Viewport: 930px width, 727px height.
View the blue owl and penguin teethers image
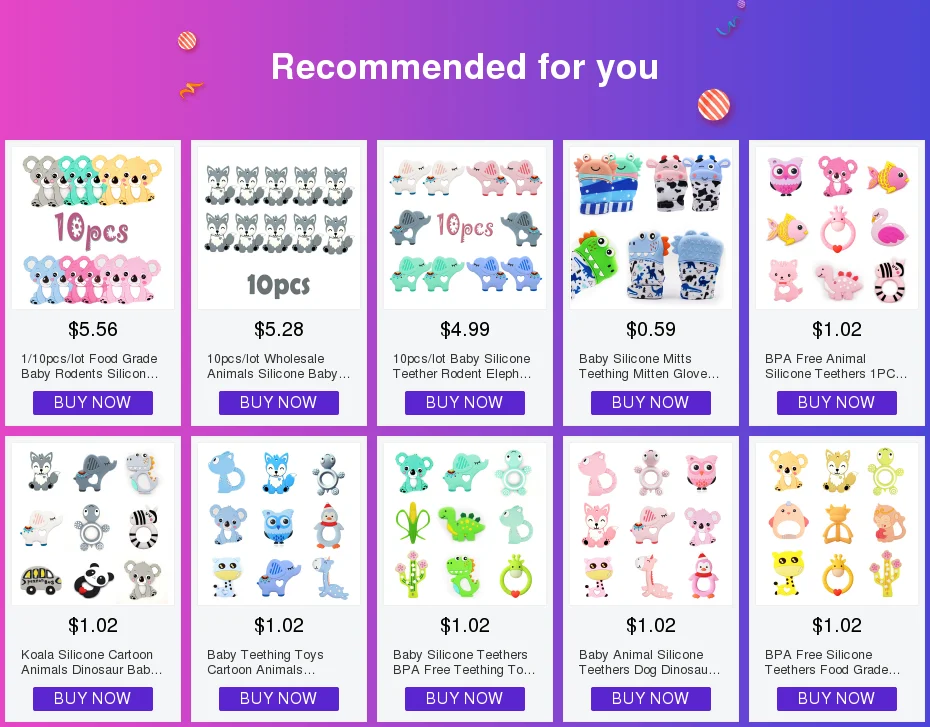pyautogui.click(x=279, y=524)
